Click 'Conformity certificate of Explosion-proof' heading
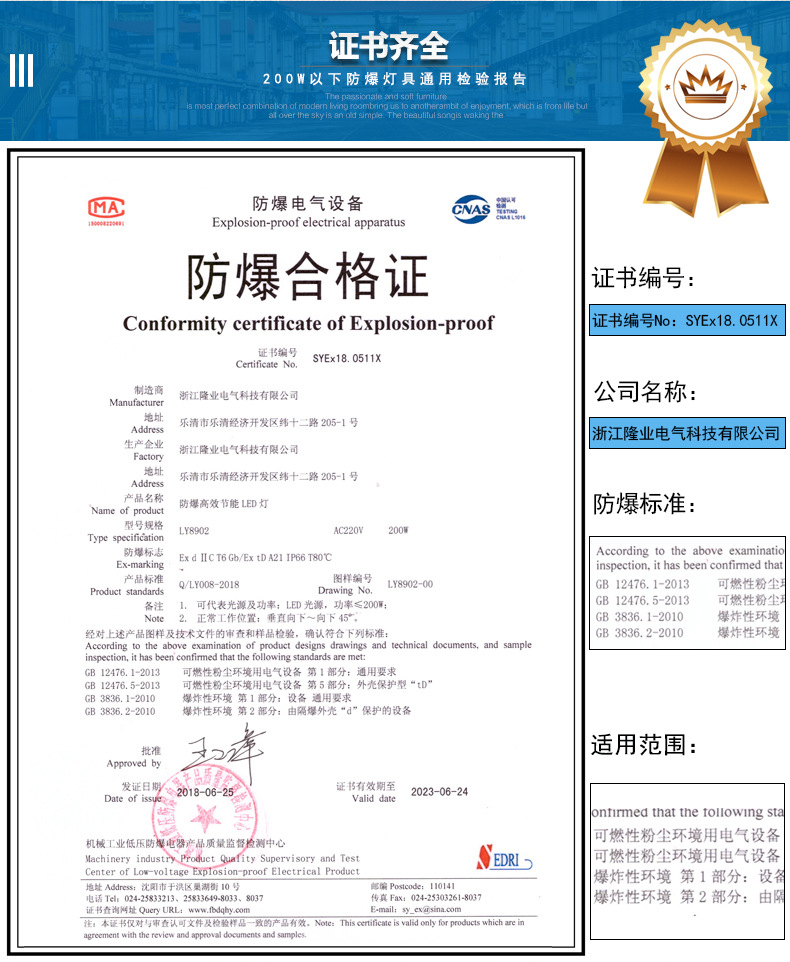 click(309, 323)
